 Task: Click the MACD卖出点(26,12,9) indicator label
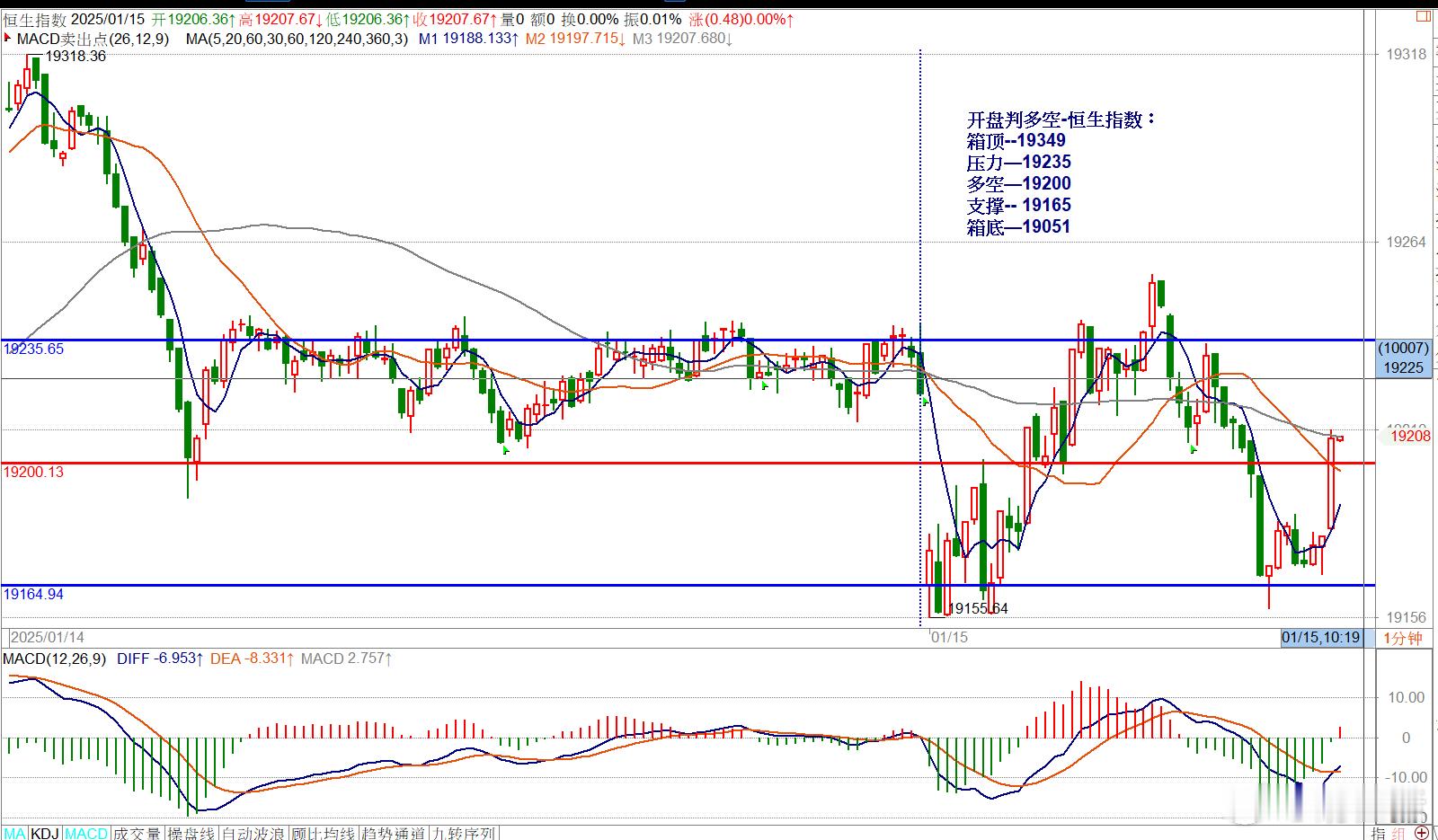92,39
